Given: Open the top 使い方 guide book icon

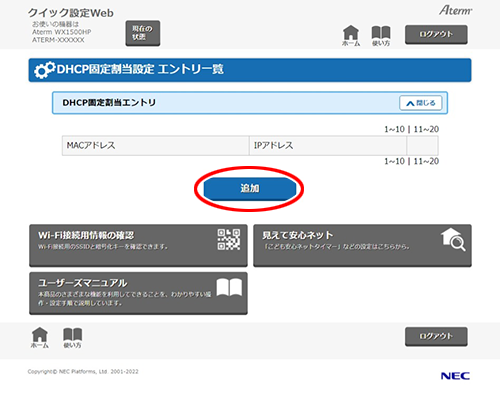Looking at the screenshot, I should coord(381,36).
